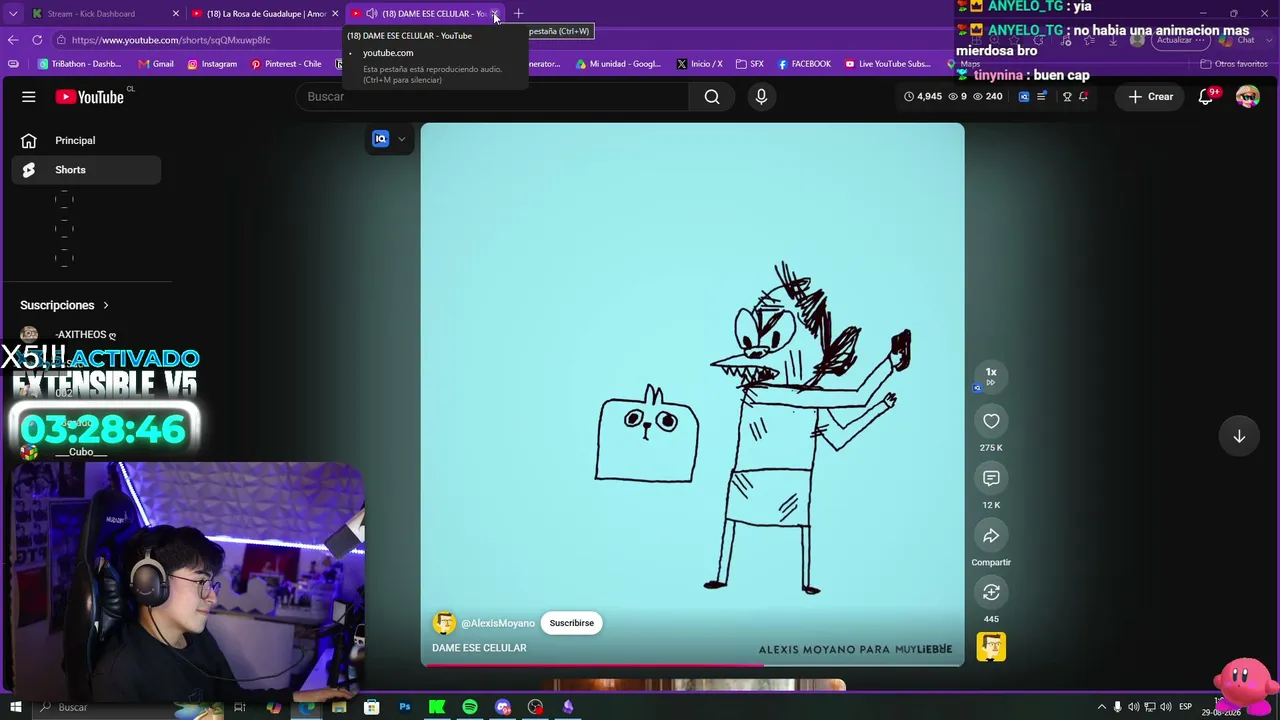This screenshot has height=720, width=1280.
Task: Open Photoshop from the taskbar
Action: [x=405, y=707]
